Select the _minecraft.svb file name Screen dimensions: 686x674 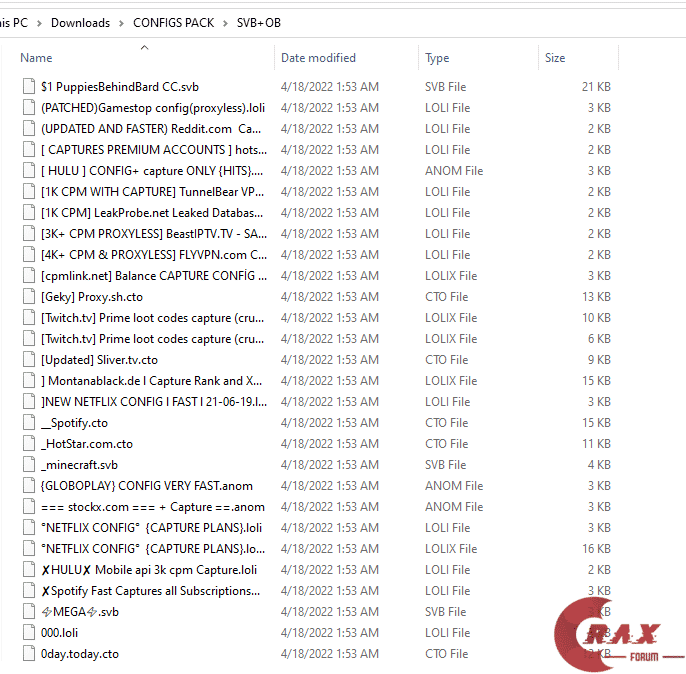[x=79, y=464]
